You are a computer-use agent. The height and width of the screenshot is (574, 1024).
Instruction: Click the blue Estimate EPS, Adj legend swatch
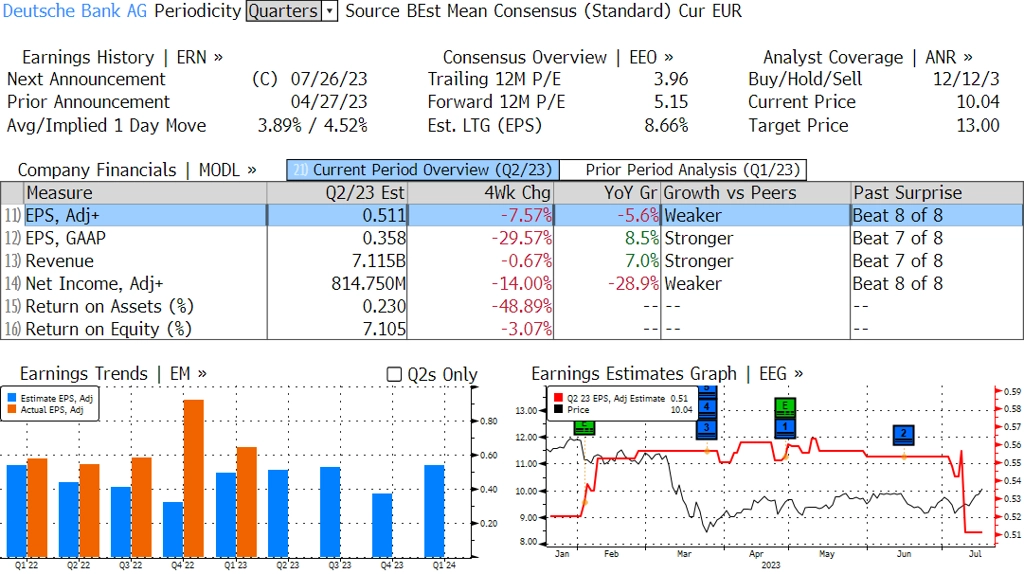pyautogui.click(x=12, y=398)
